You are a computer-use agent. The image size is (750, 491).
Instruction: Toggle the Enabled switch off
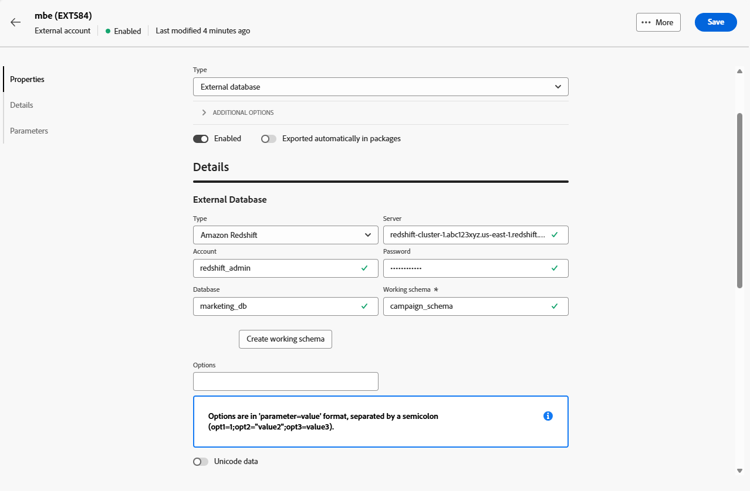pos(201,139)
